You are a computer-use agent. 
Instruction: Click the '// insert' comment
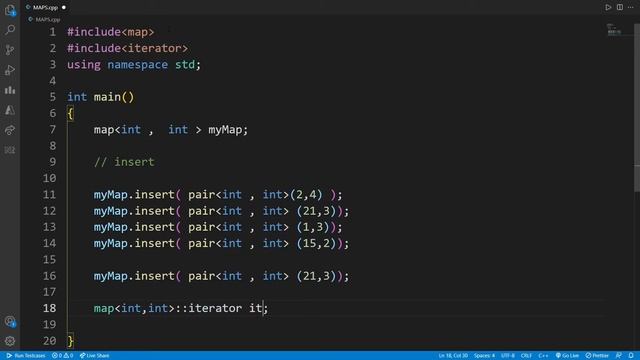coord(124,162)
